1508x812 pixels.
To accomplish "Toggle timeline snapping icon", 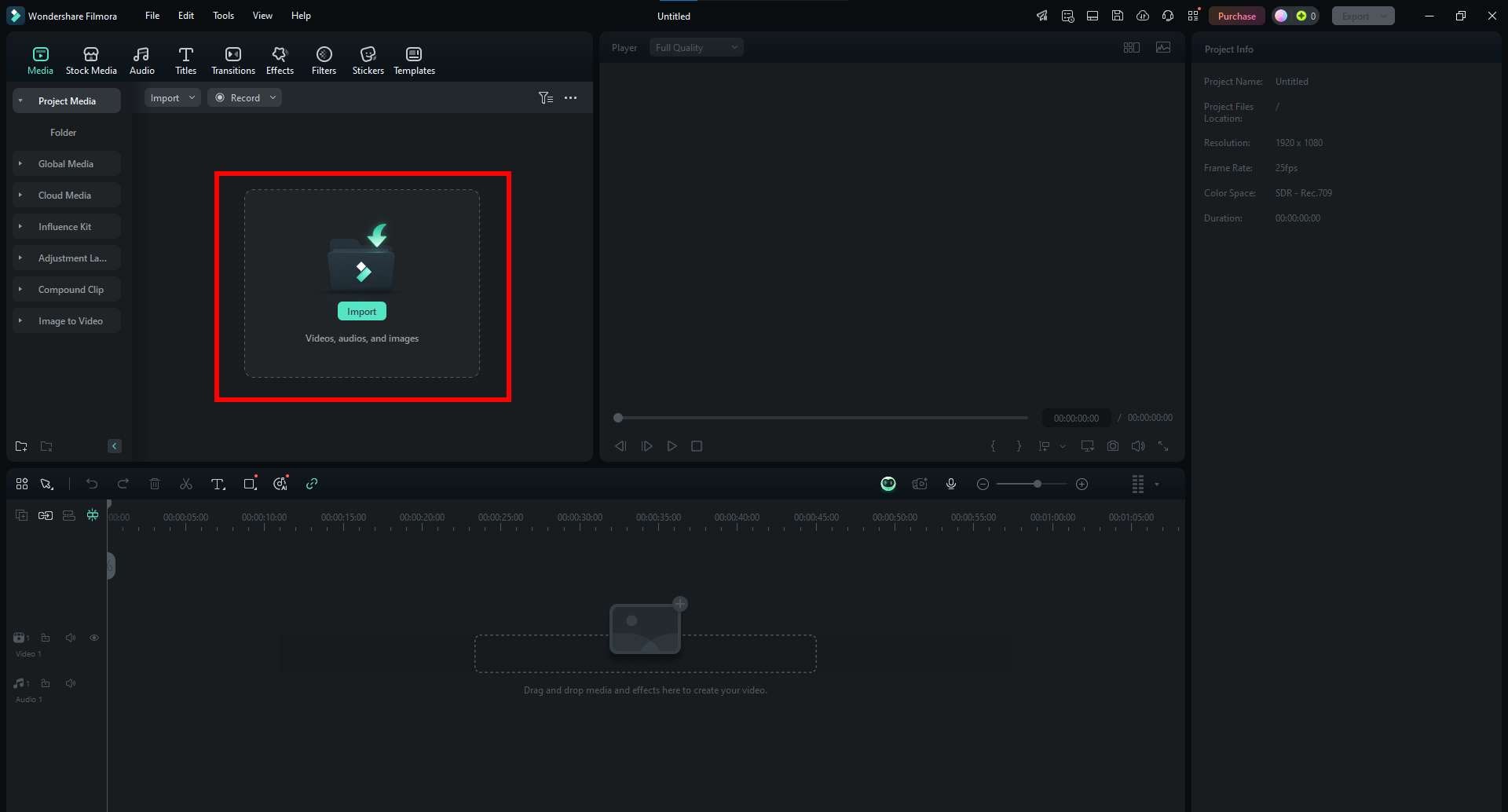I will pyautogui.click(x=93, y=516).
